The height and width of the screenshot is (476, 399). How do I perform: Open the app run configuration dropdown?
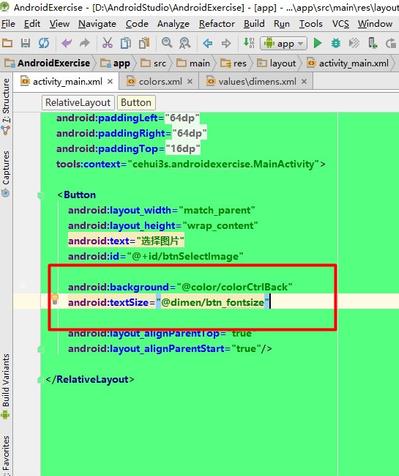pyautogui.click(x=283, y=43)
